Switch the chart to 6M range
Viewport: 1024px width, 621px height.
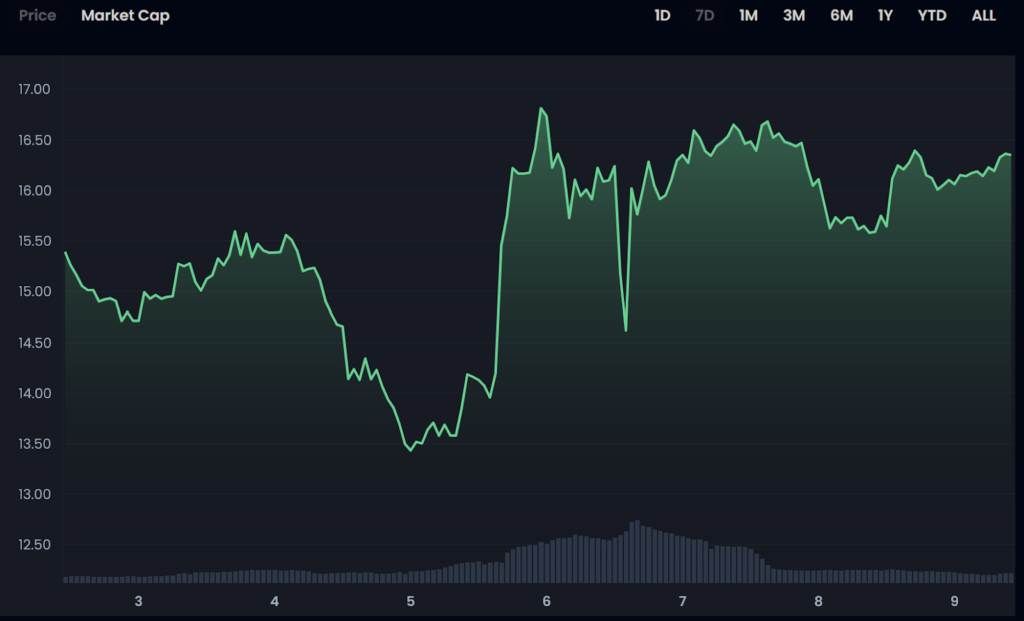point(841,16)
